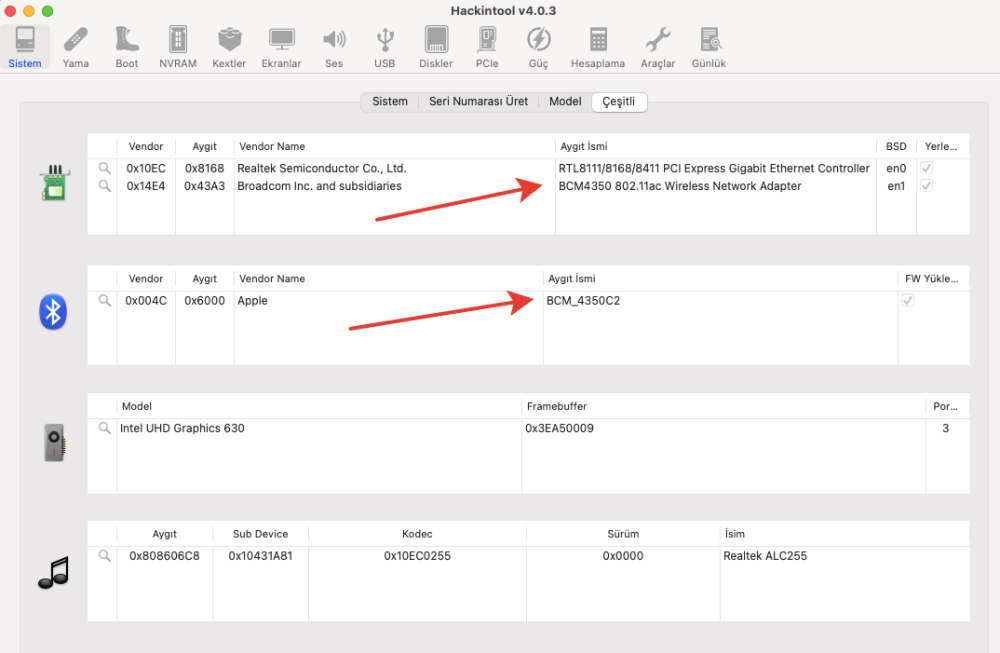Open the USB section
The height and width of the screenshot is (653, 1000).
tap(385, 47)
